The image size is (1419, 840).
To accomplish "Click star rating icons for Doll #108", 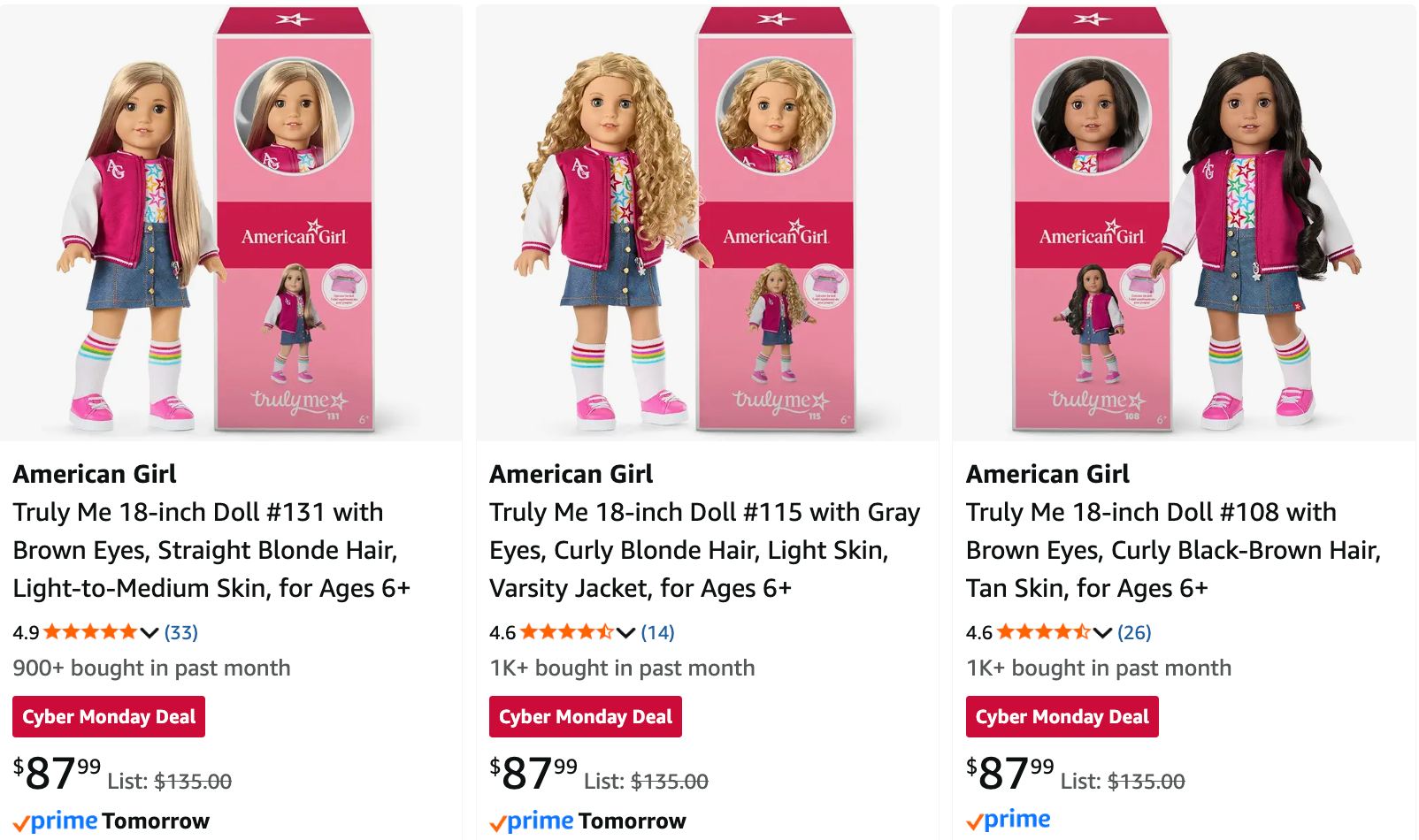I will click(x=1043, y=632).
